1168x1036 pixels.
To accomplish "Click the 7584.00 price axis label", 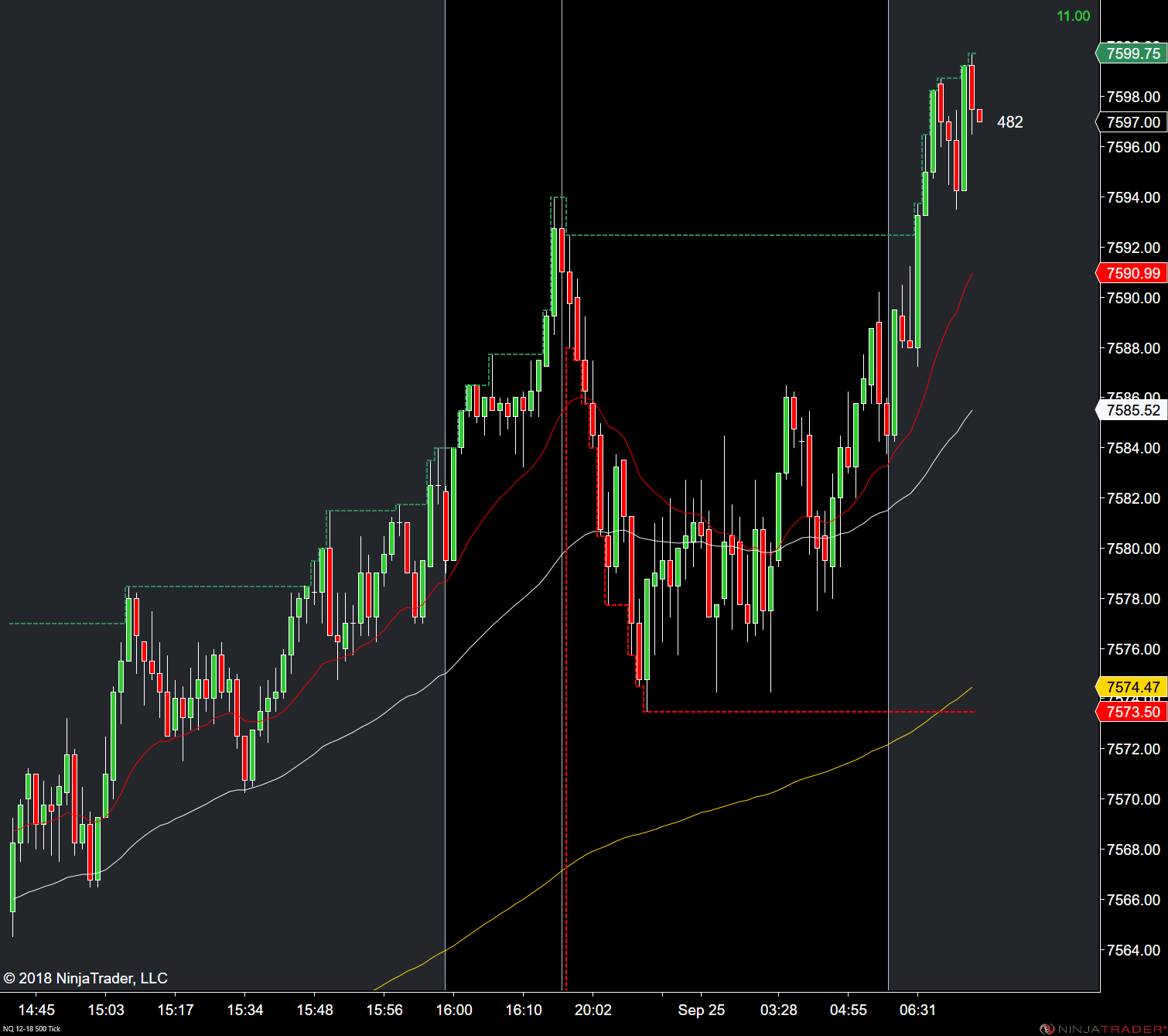I will (1133, 448).
